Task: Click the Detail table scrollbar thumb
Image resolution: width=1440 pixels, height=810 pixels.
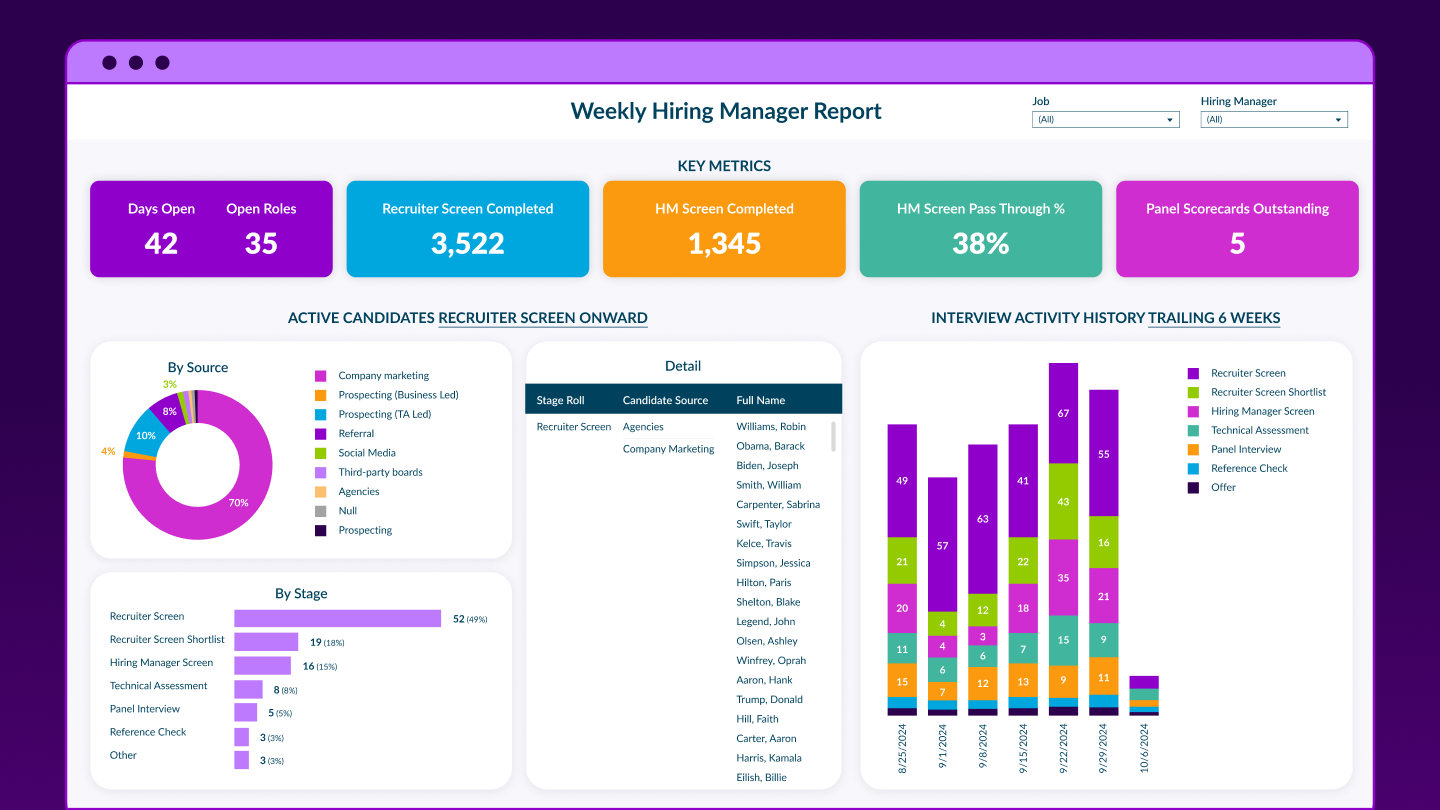Action: click(x=833, y=436)
